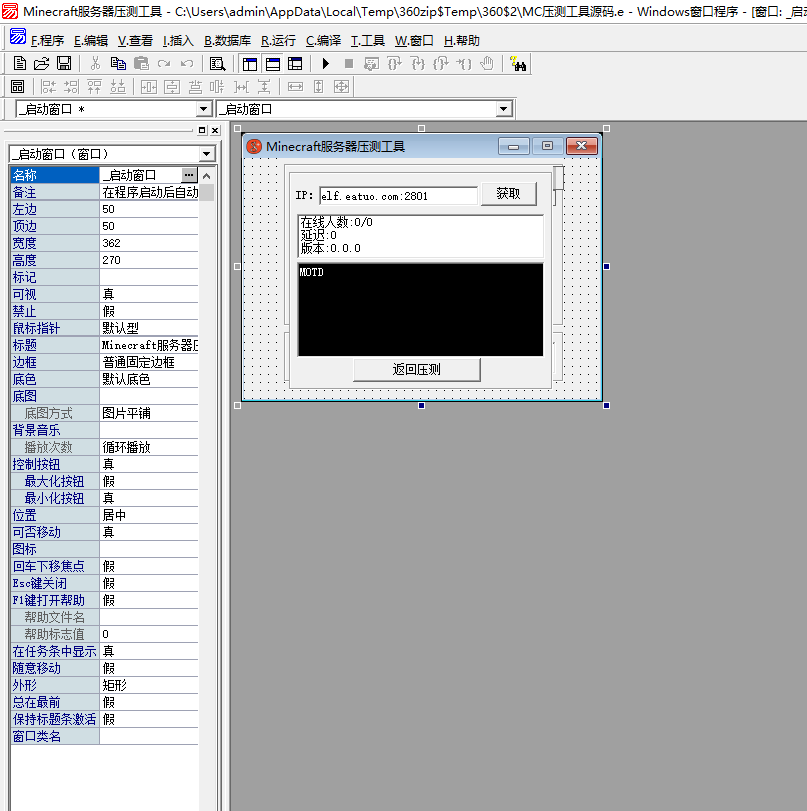Open the _启动窗口（窗口） object selector dropdown
Image resolution: width=807 pixels, height=811 pixels.
pyautogui.click(x=206, y=154)
